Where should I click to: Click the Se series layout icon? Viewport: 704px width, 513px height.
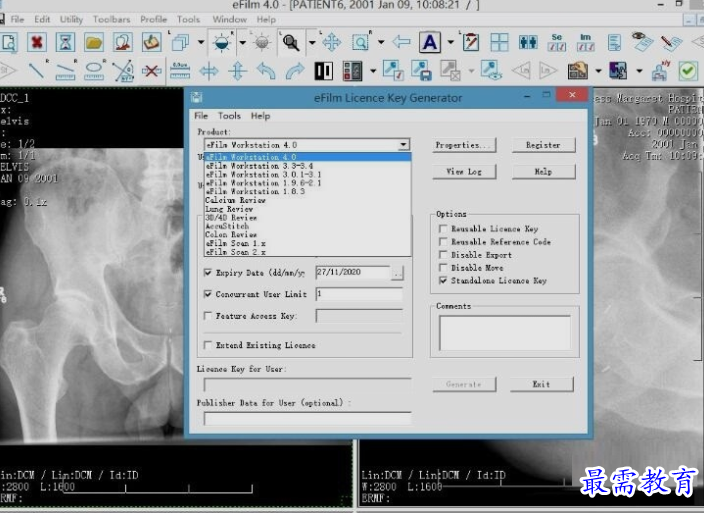(x=556, y=43)
